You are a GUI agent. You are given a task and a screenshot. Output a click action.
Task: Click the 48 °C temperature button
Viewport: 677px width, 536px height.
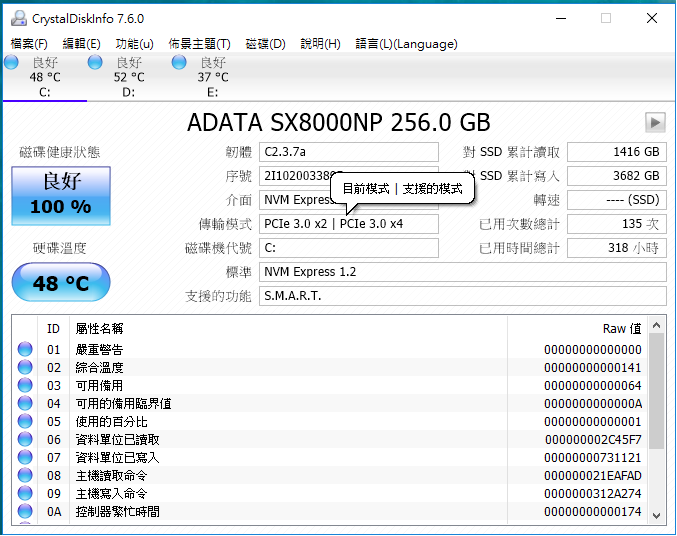61,282
